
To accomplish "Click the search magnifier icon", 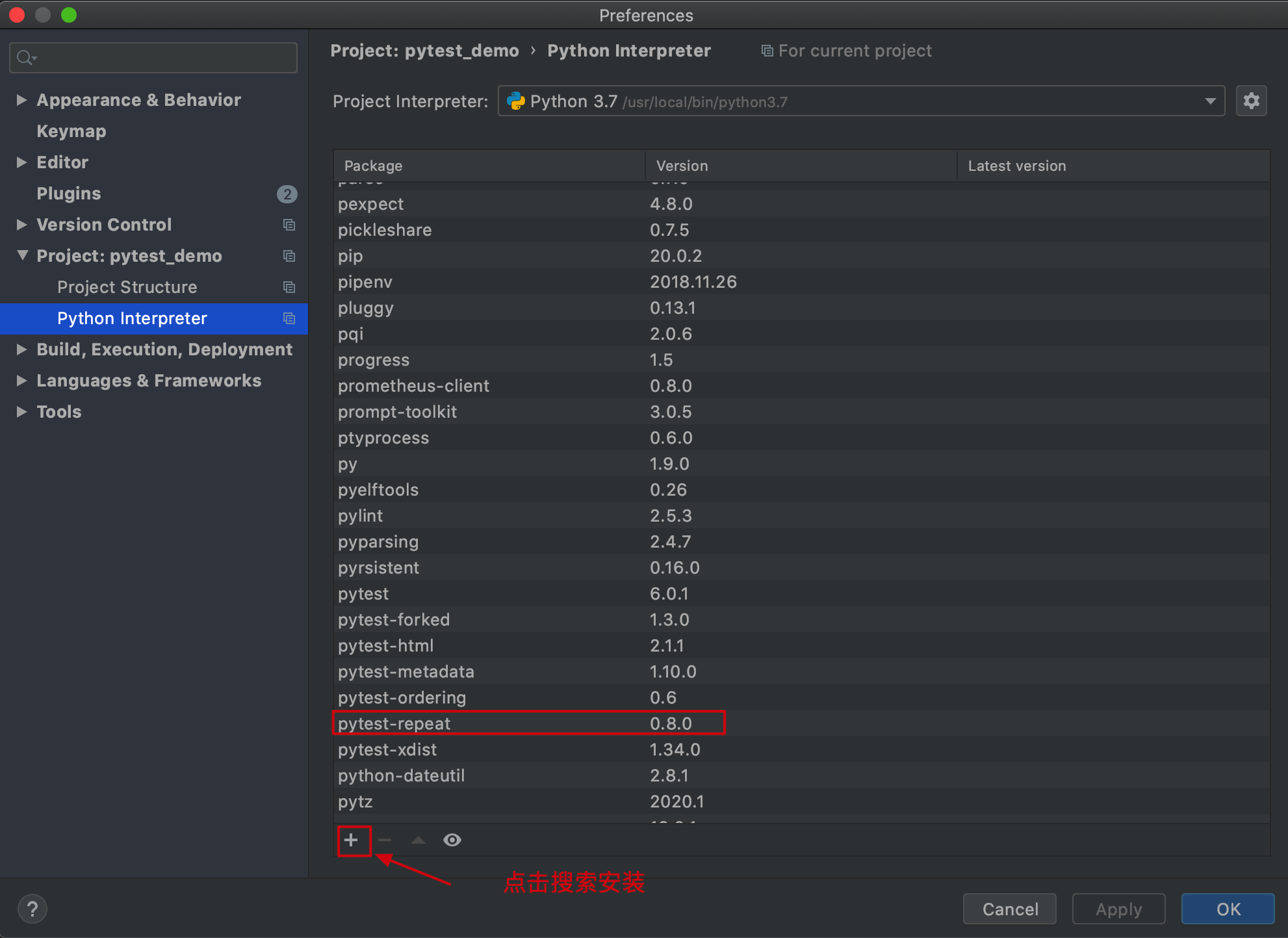I will tap(26, 58).
